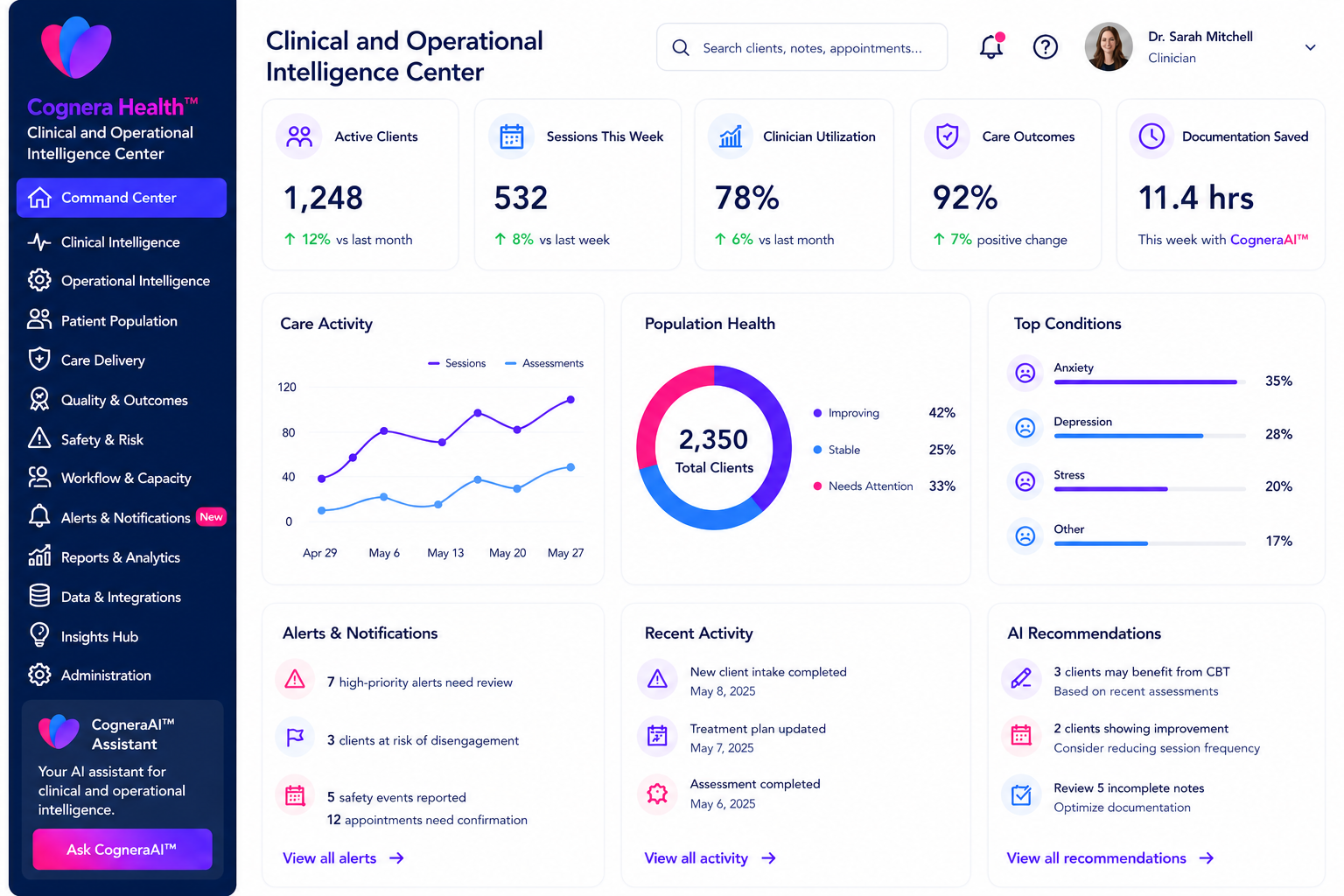
Task: Click the Stress face icon
Action: [1025, 481]
